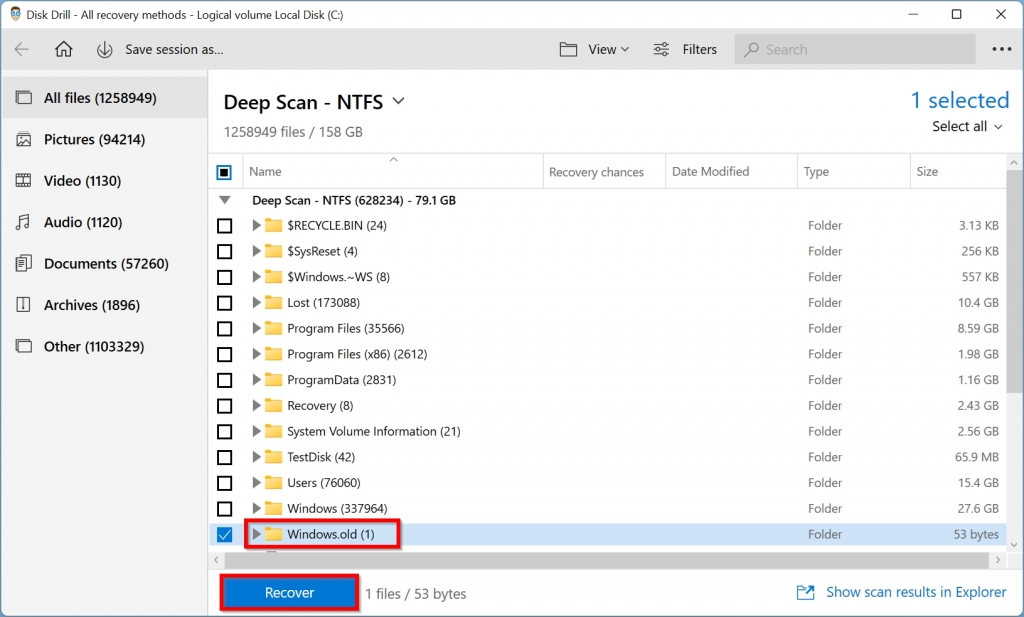The height and width of the screenshot is (617, 1024).
Task: Expand the Select all options chevron
Action: [x=997, y=126]
